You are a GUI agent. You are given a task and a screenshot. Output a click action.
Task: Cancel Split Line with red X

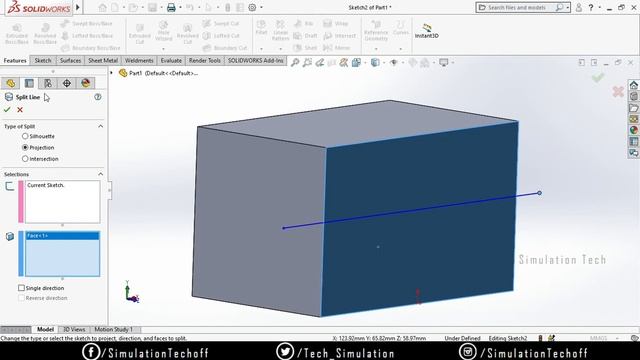click(20, 110)
